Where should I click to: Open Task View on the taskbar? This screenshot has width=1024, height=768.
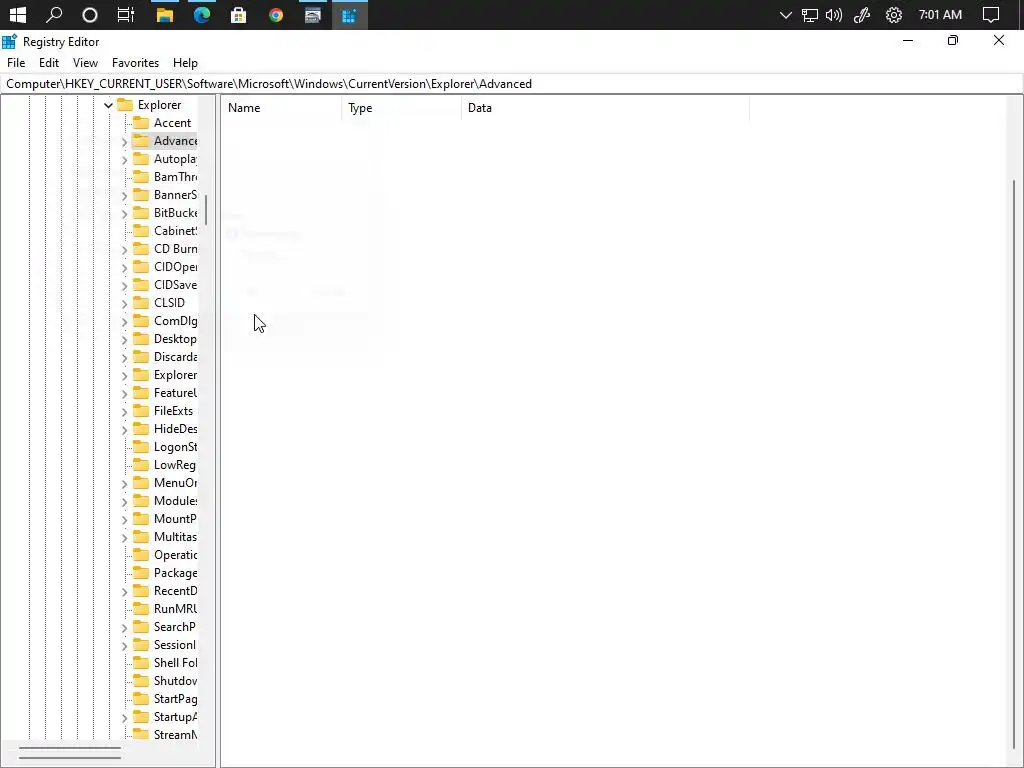tap(125, 14)
